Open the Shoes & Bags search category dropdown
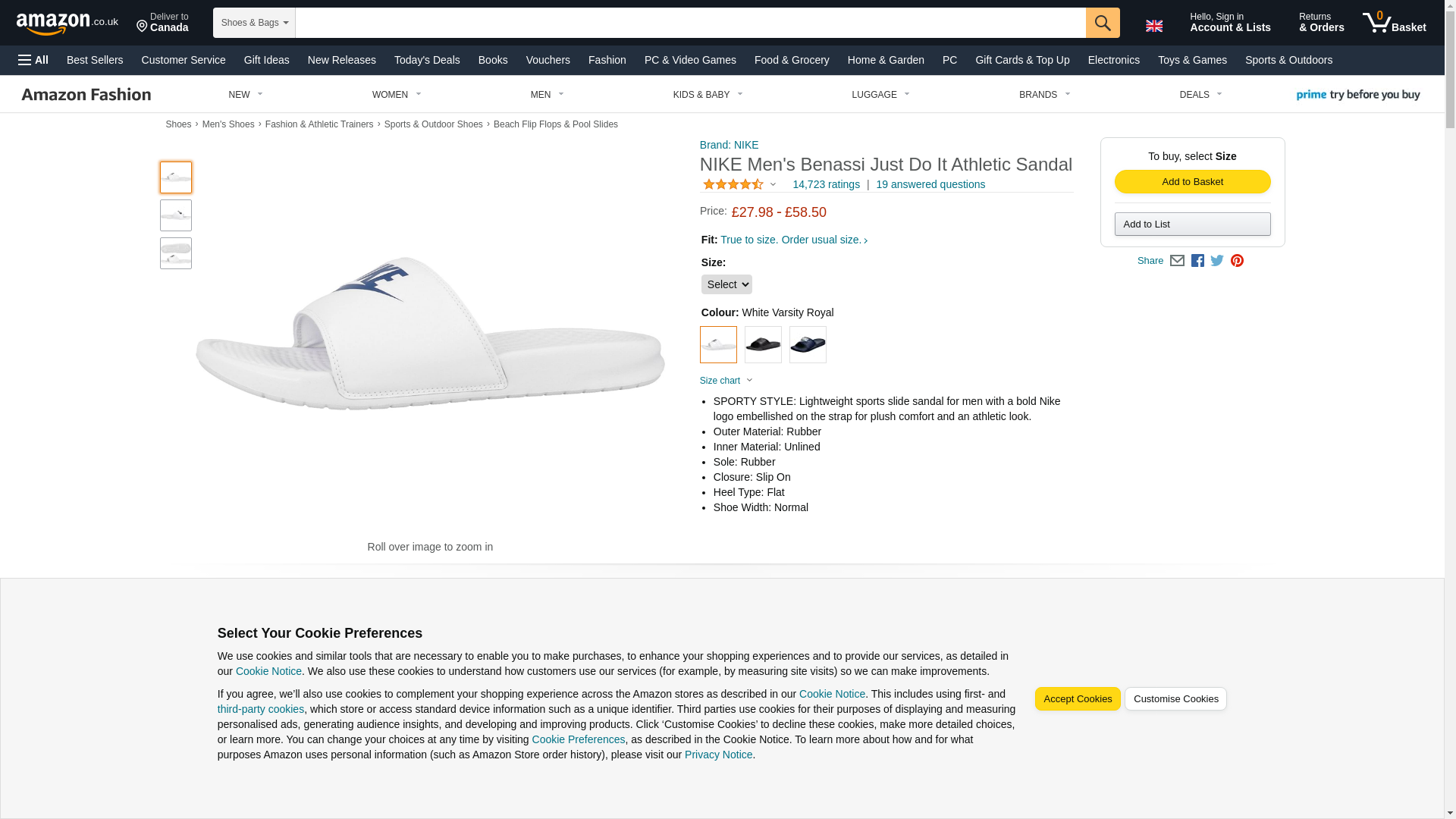 pyautogui.click(x=254, y=23)
